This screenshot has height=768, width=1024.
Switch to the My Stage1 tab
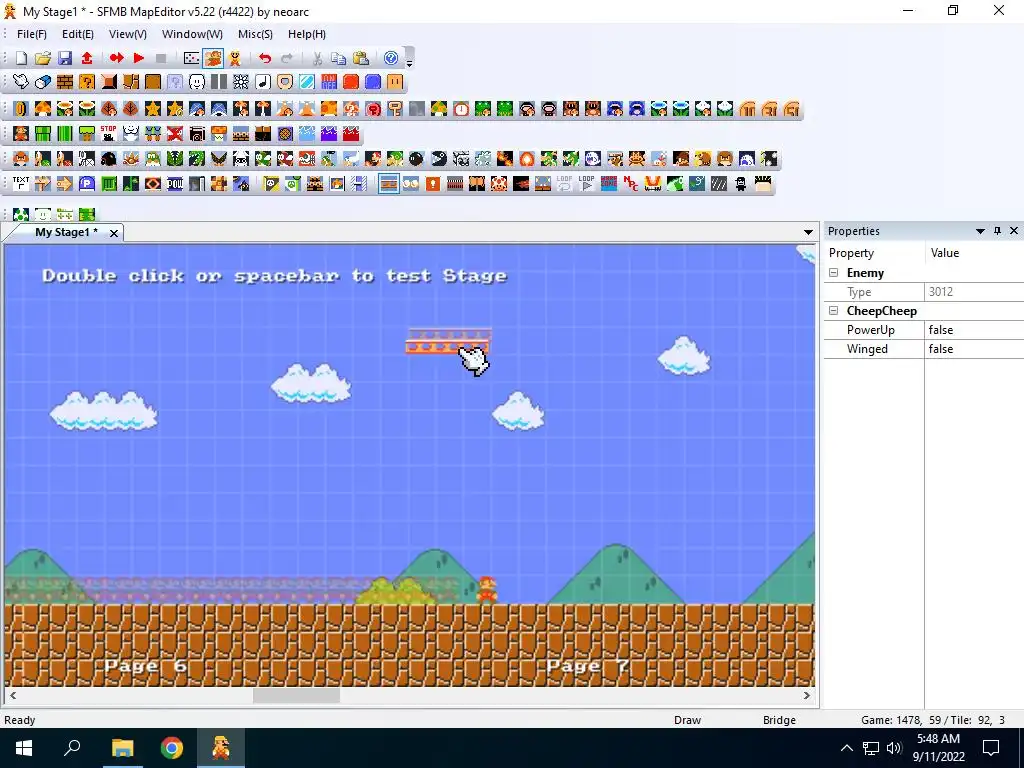pyautogui.click(x=66, y=232)
